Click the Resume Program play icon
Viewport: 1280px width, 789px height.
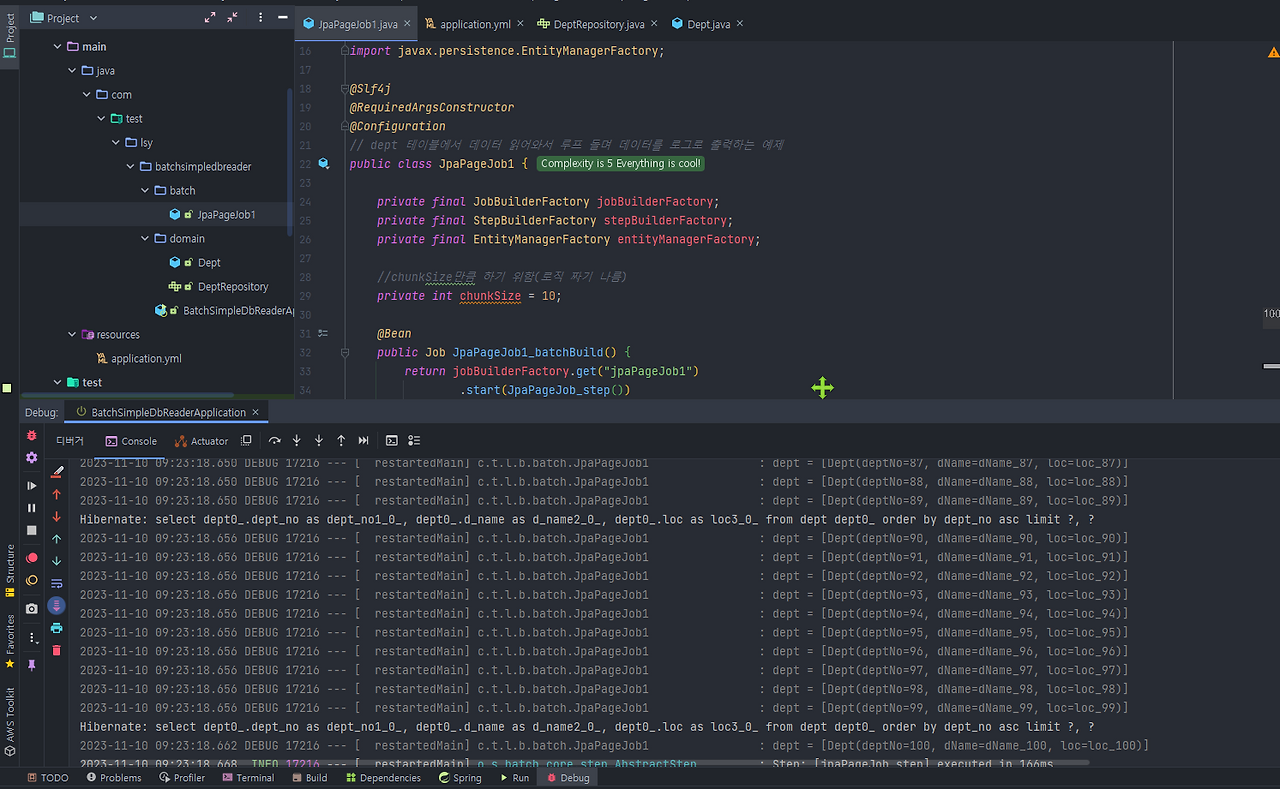[x=31, y=486]
